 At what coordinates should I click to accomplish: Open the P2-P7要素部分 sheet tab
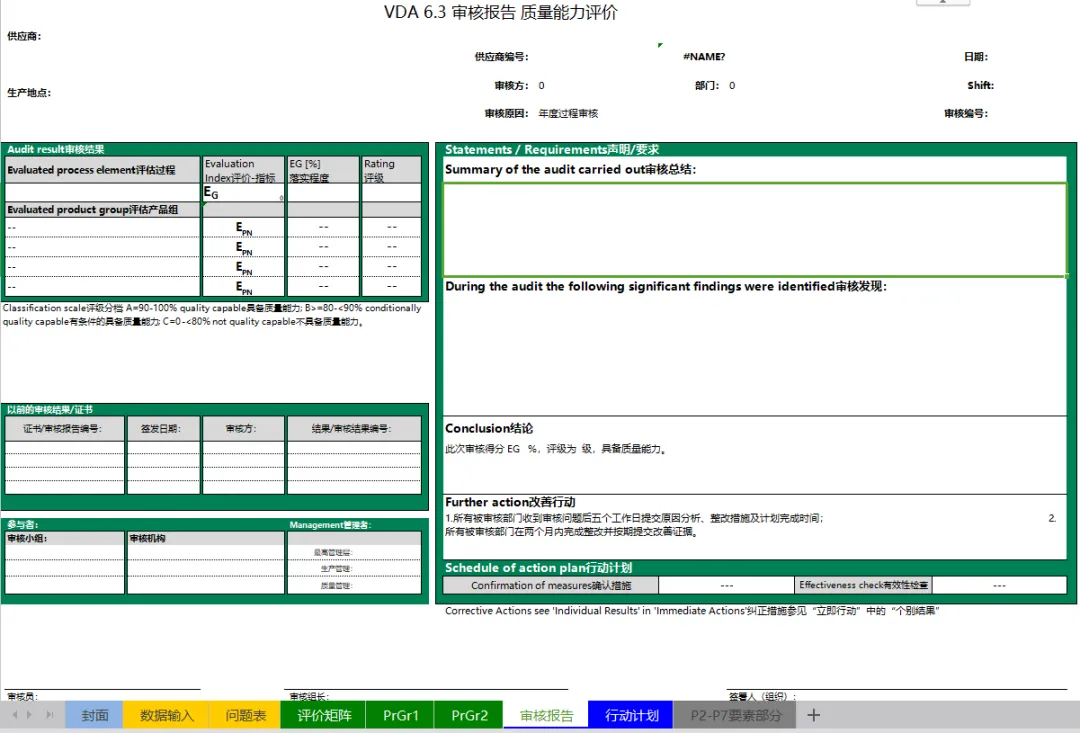tap(735, 715)
